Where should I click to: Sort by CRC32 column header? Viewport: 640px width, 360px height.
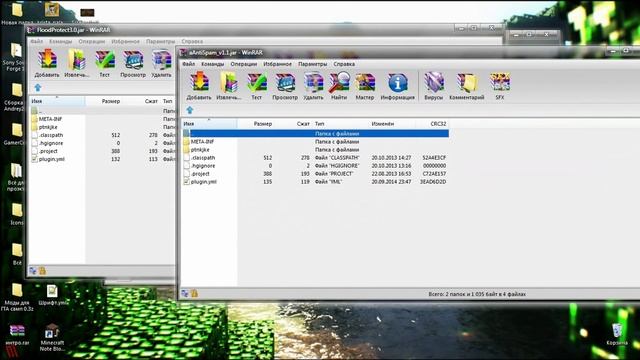click(x=438, y=124)
